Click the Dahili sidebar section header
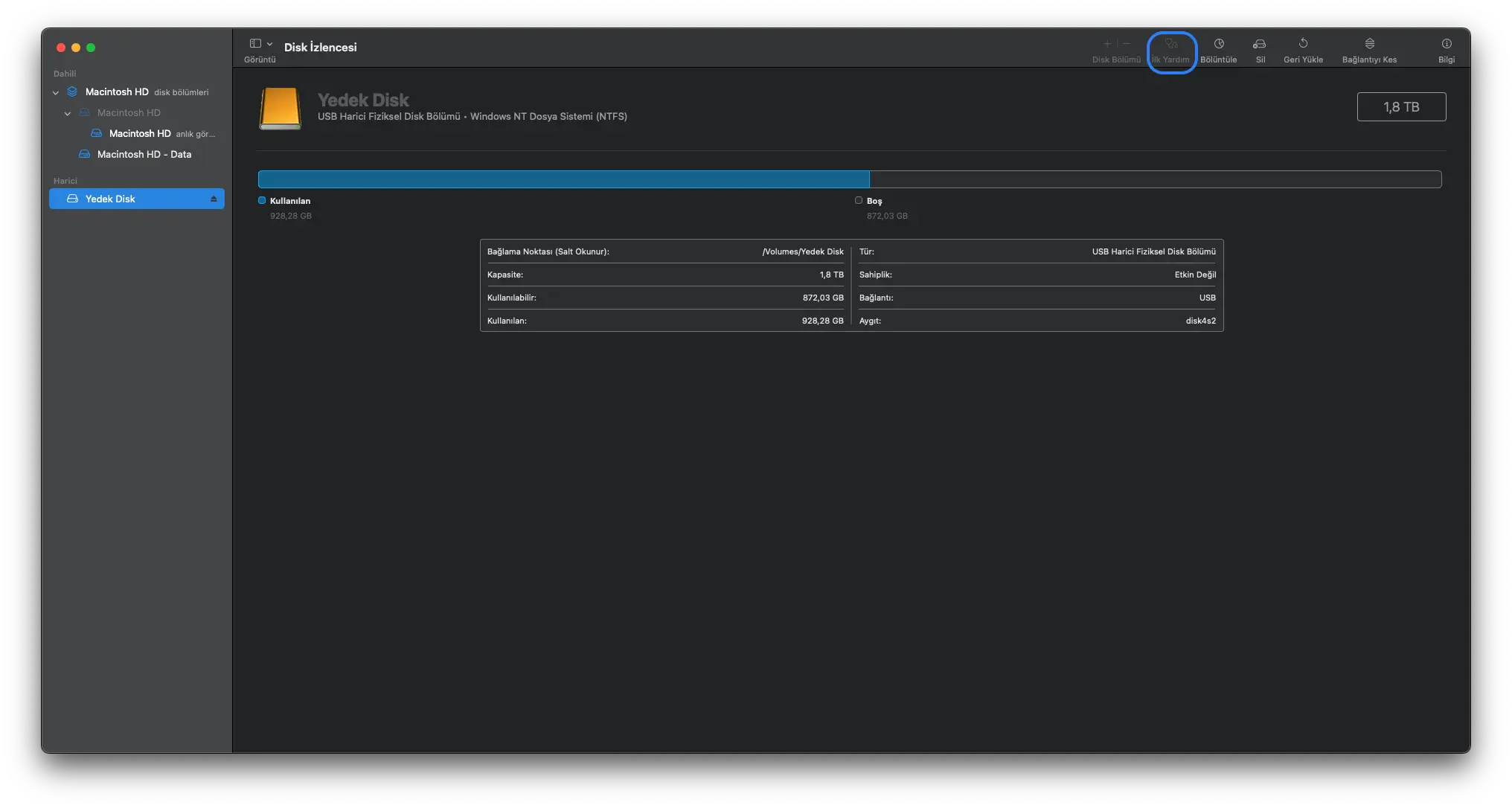This screenshot has height=808, width=1512. tap(65, 74)
